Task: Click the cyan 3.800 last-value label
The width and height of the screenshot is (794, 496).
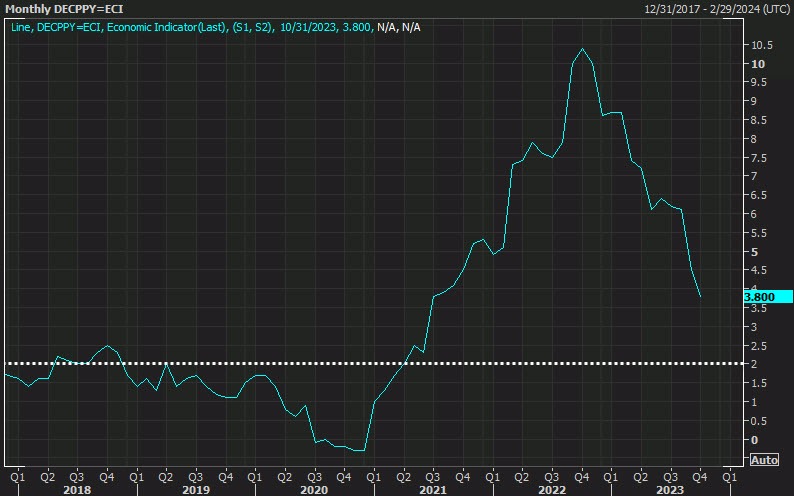Action: click(760, 297)
